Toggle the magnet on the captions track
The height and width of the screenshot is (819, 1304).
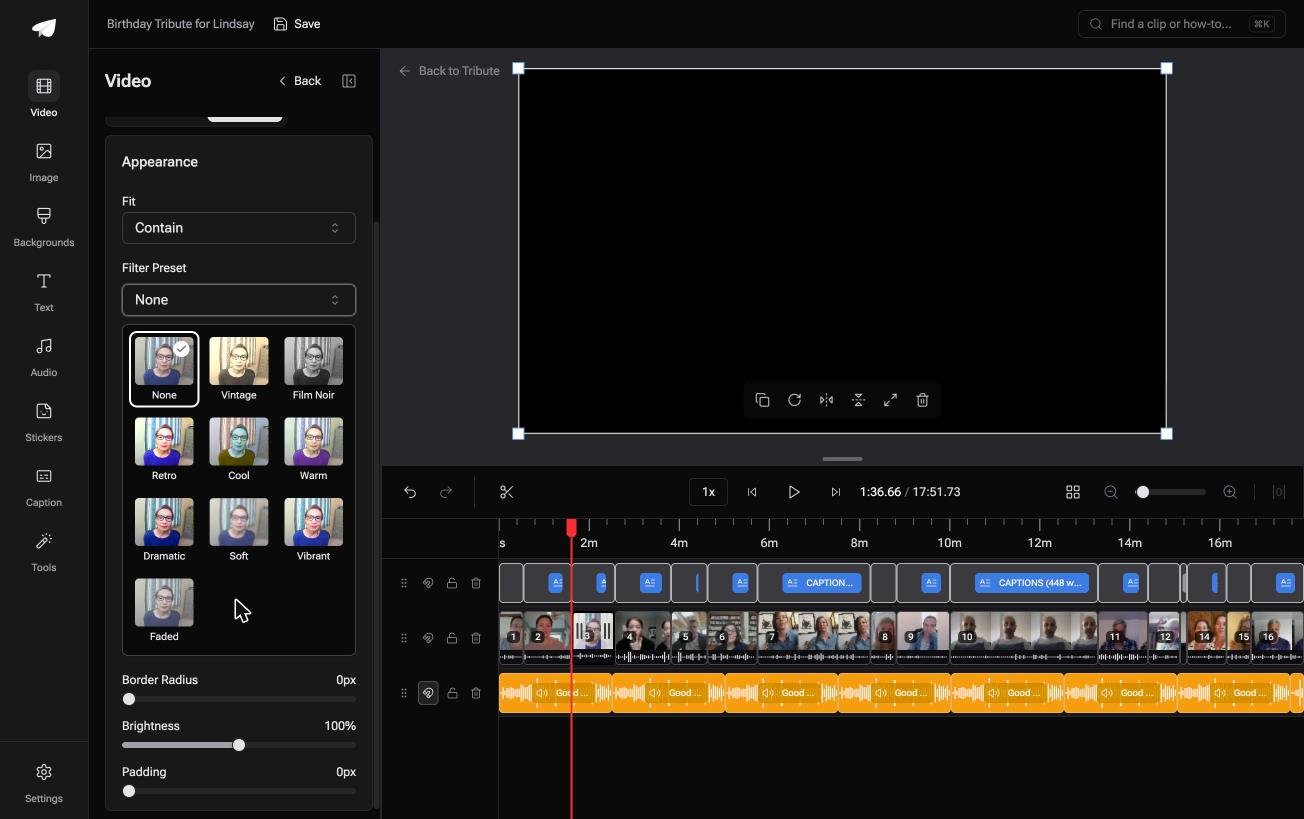tap(428, 583)
